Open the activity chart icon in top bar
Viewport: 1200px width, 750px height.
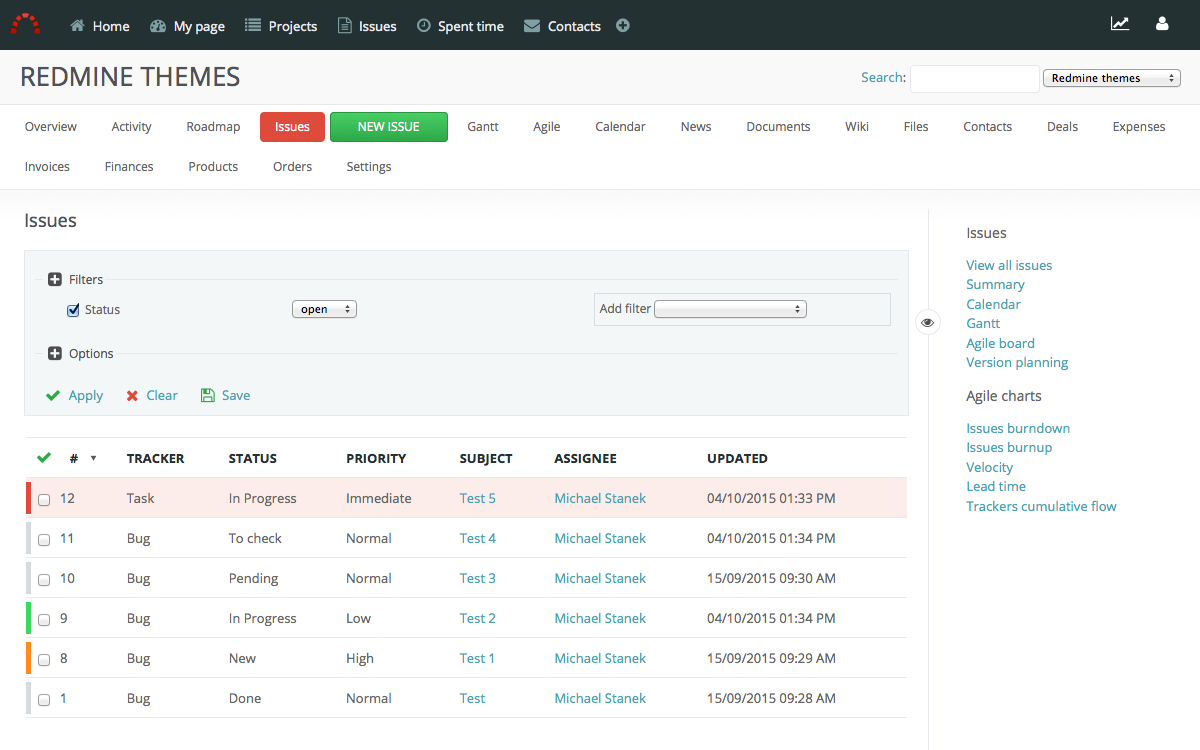1120,24
